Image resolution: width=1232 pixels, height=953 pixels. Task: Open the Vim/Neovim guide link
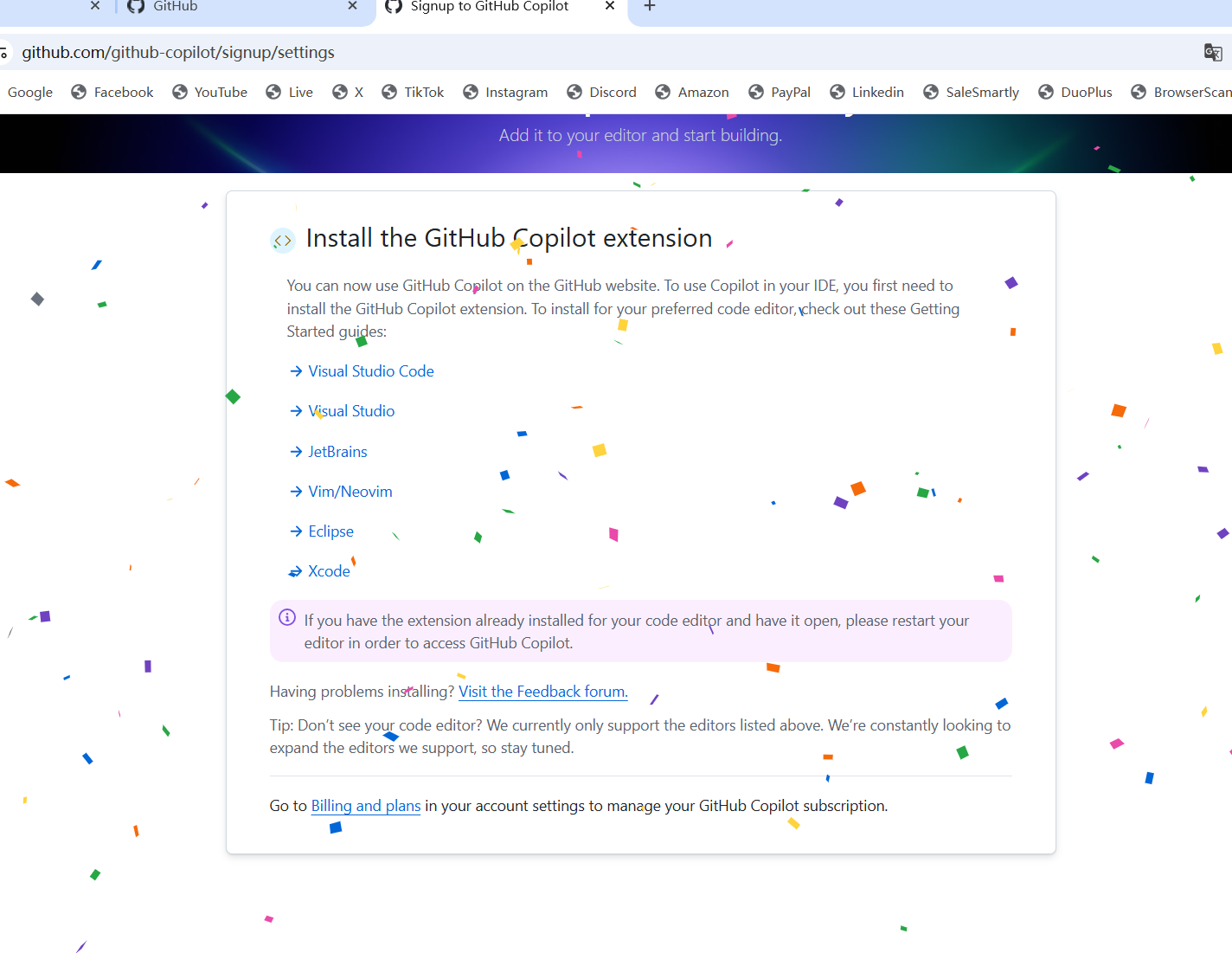(350, 492)
